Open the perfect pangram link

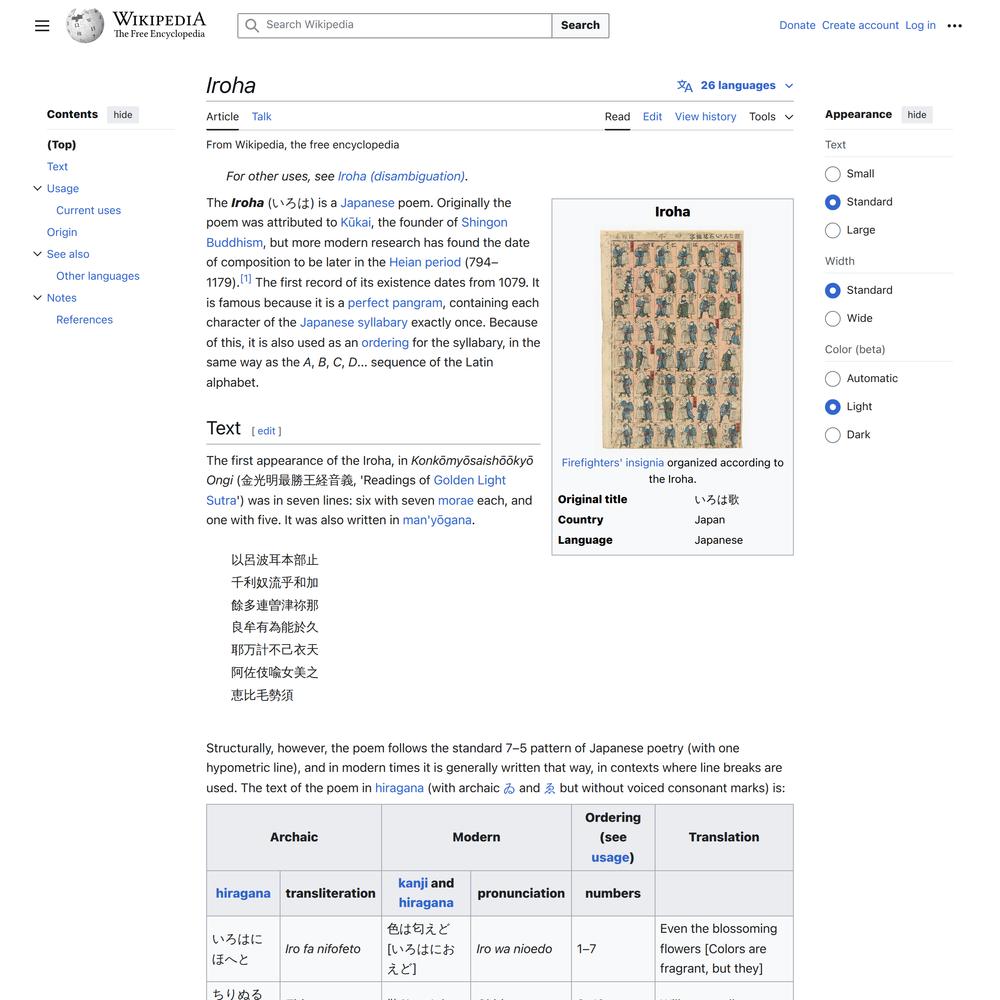point(395,303)
